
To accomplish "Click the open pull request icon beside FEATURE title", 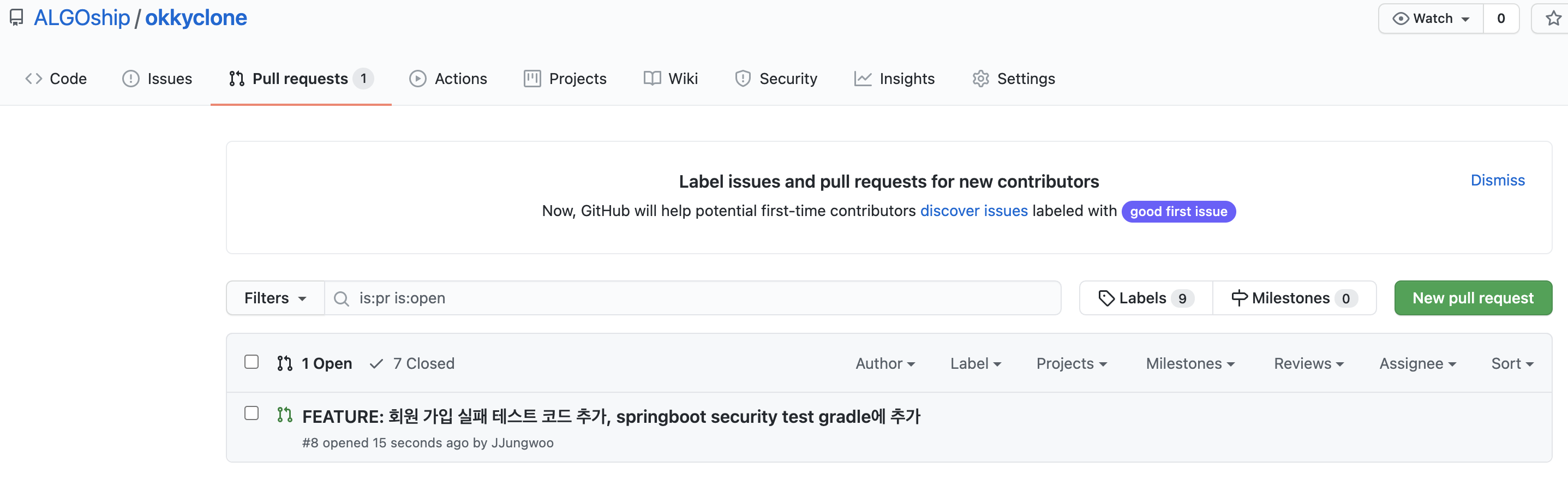I will (x=284, y=415).
